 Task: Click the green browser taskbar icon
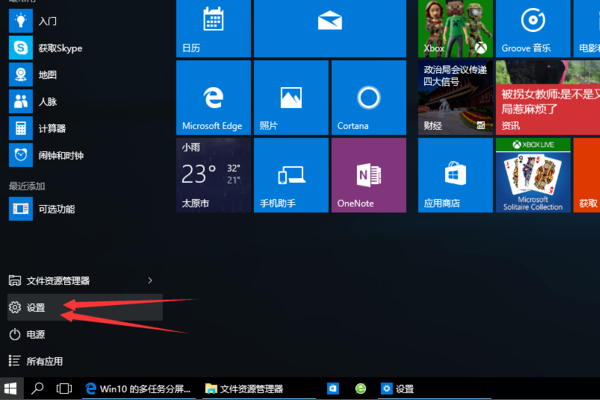point(360,389)
